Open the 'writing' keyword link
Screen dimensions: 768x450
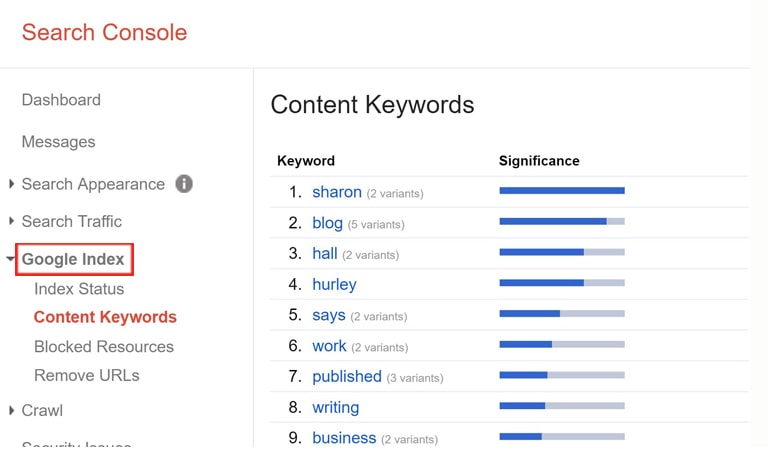tap(336, 407)
